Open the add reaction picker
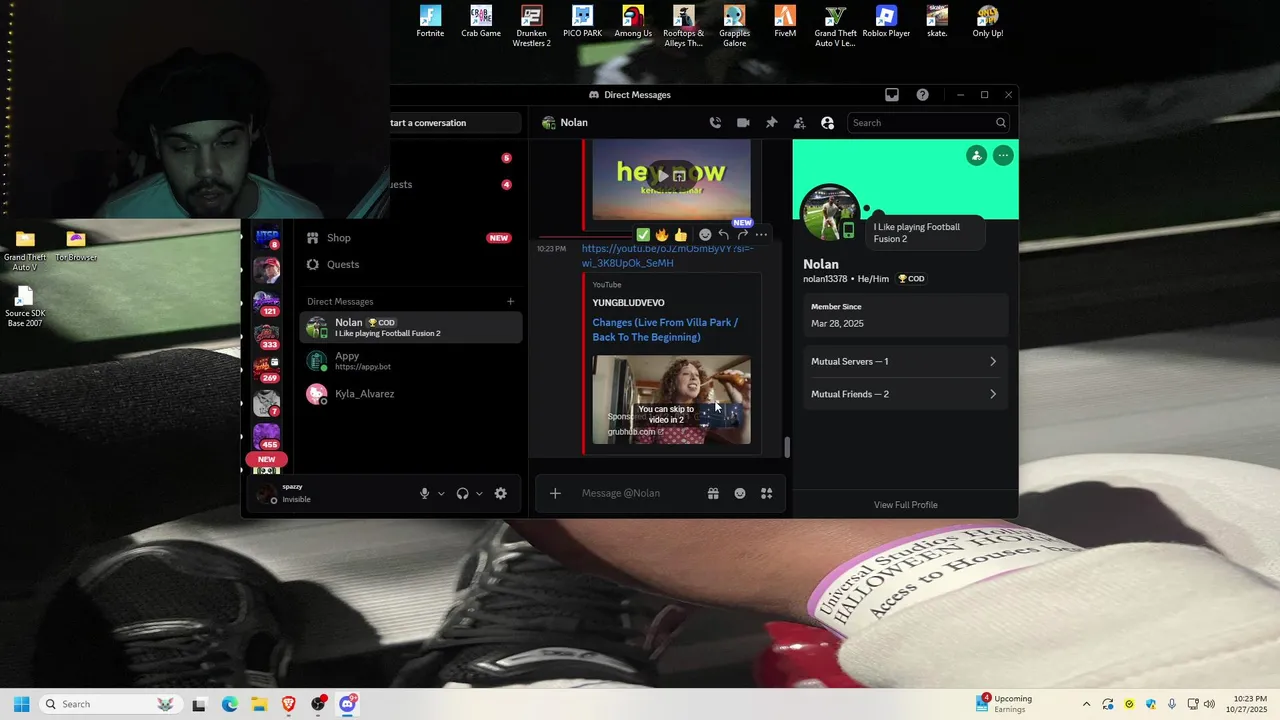The height and width of the screenshot is (720, 1280). (705, 235)
